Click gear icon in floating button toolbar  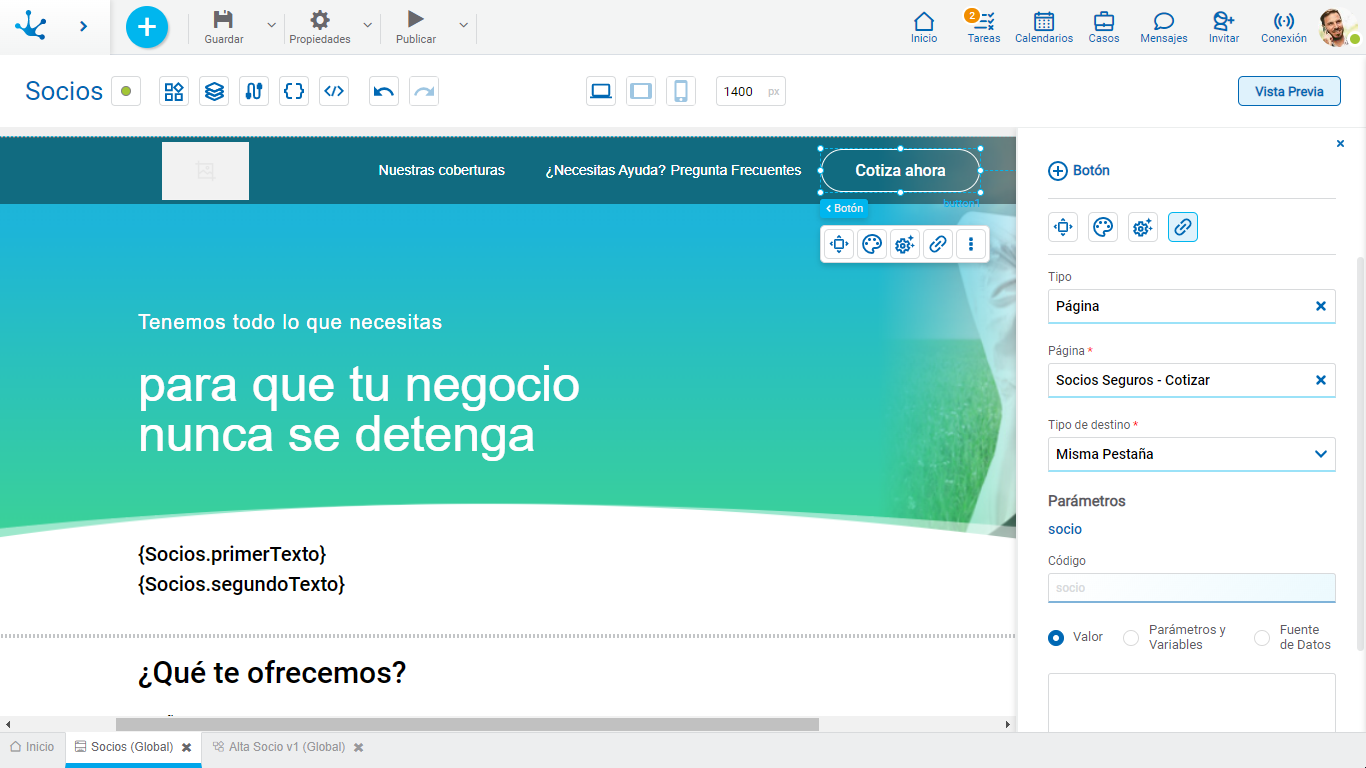[x=905, y=244]
